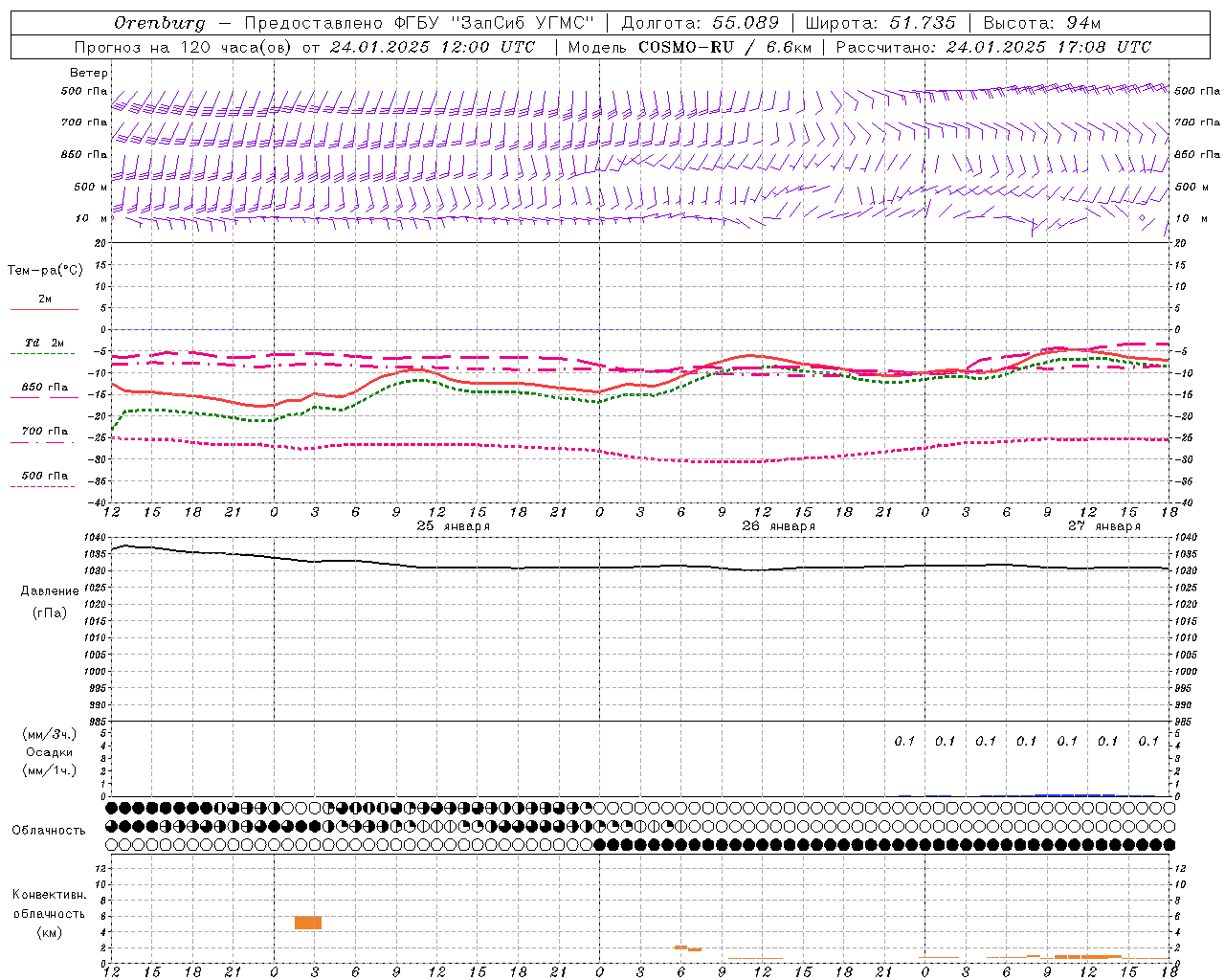
Task: Click the "Долгота: 55.089" header field
Action: click(701, 23)
